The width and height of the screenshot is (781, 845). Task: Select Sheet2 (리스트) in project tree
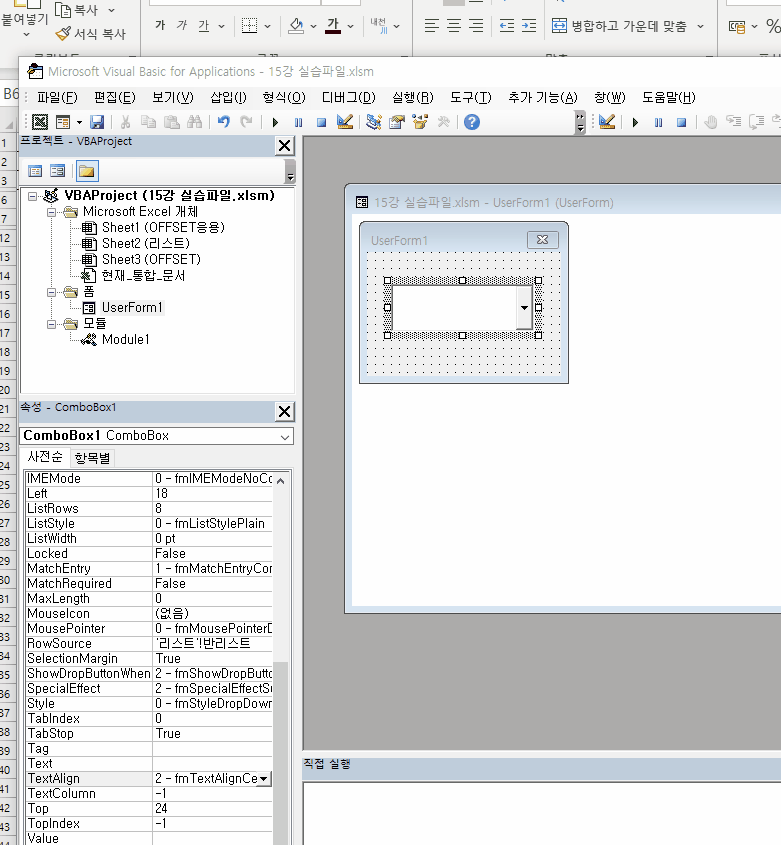coord(146,244)
